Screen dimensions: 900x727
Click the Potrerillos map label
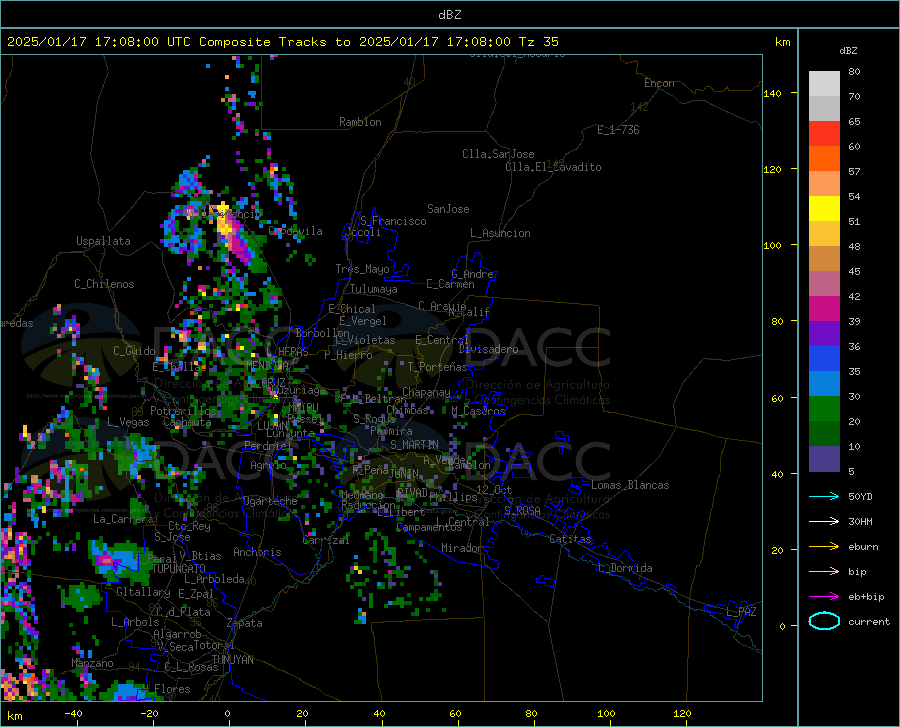click(x=183, y=411)
